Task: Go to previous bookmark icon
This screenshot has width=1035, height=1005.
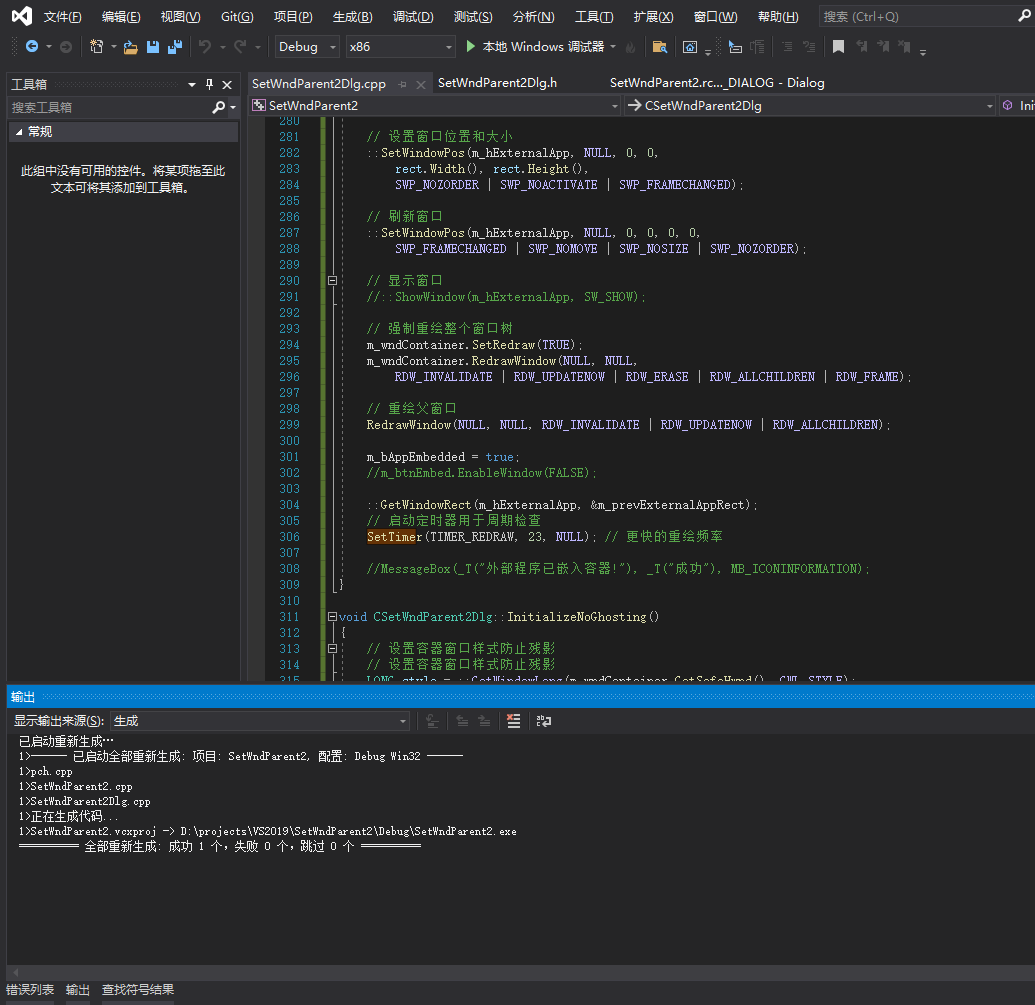Action: 862,46
